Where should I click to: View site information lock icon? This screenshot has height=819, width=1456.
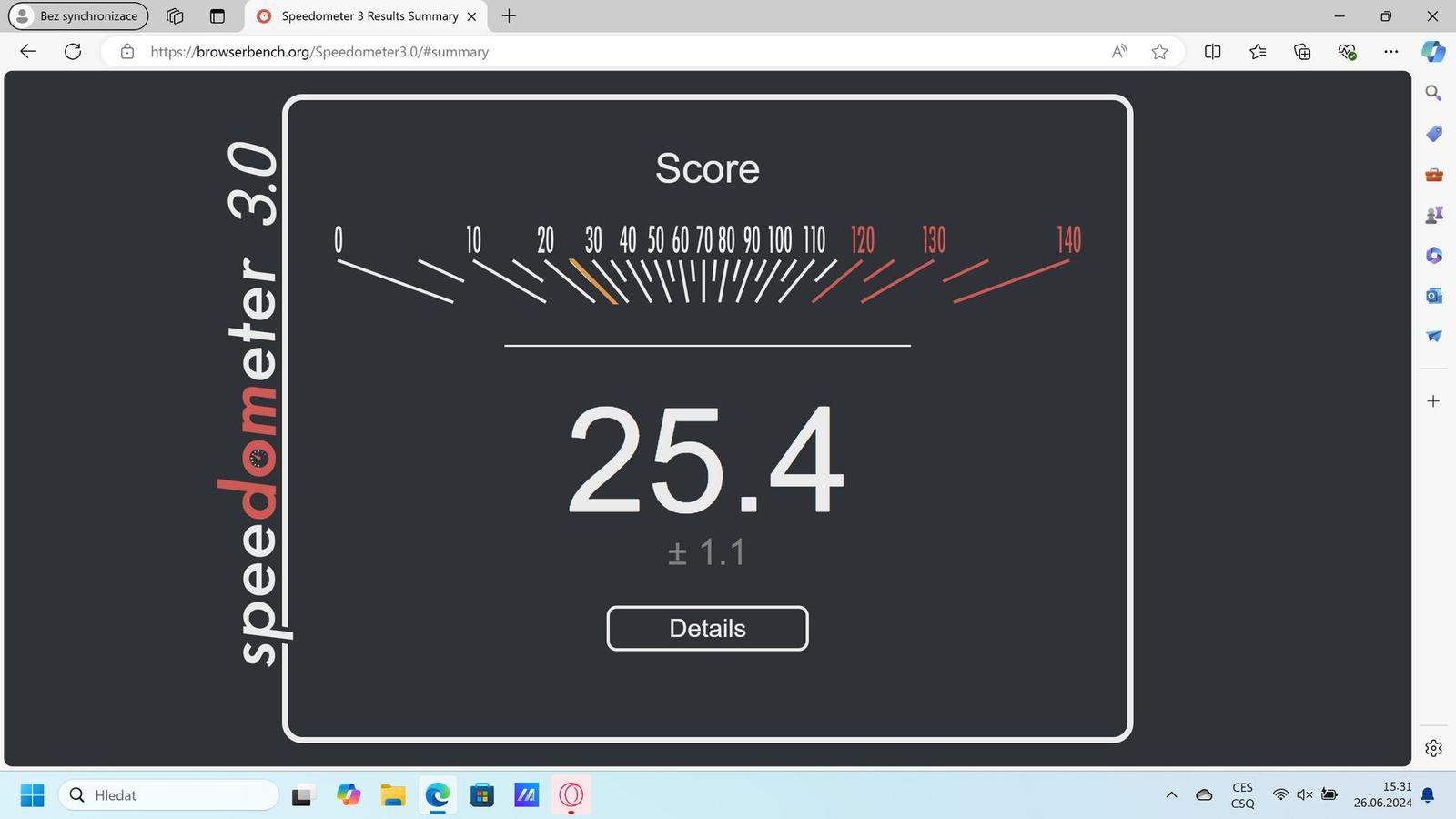(127, 52)
